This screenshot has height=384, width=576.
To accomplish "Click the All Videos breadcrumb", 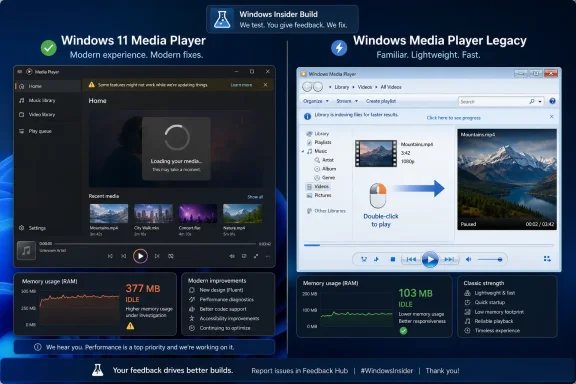I will (x=391, y=87).
